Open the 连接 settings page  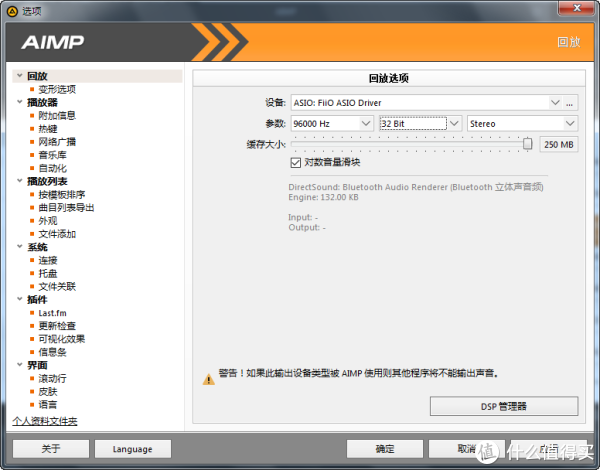coord(48,260)
